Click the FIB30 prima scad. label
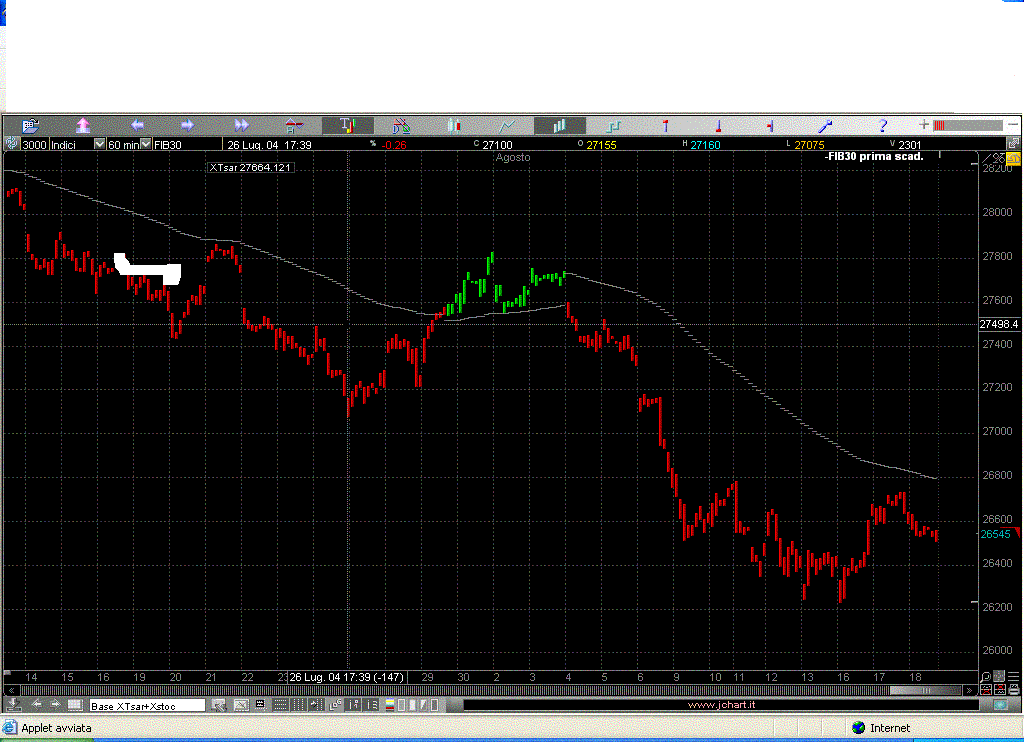1024x742 pixels. click(x=872, y=156)
